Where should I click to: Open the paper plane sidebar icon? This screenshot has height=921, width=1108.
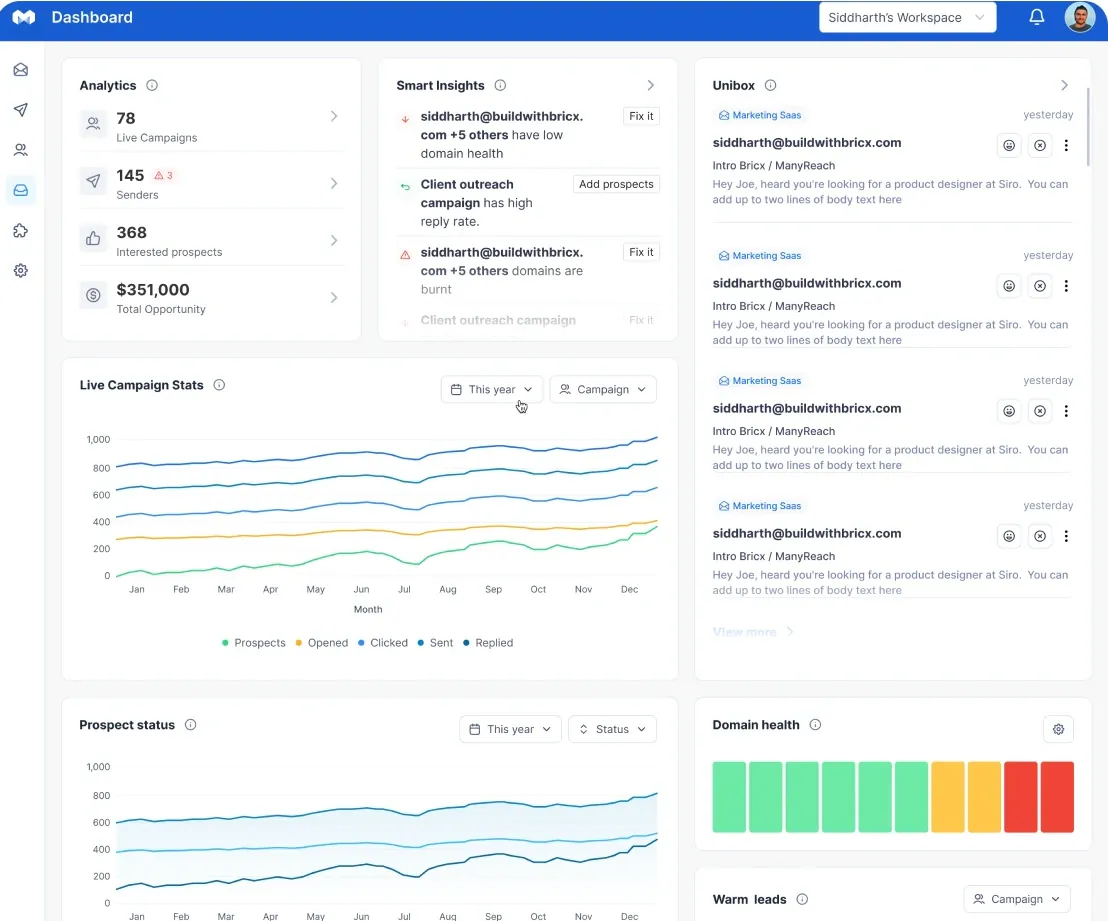click(20, 110)
